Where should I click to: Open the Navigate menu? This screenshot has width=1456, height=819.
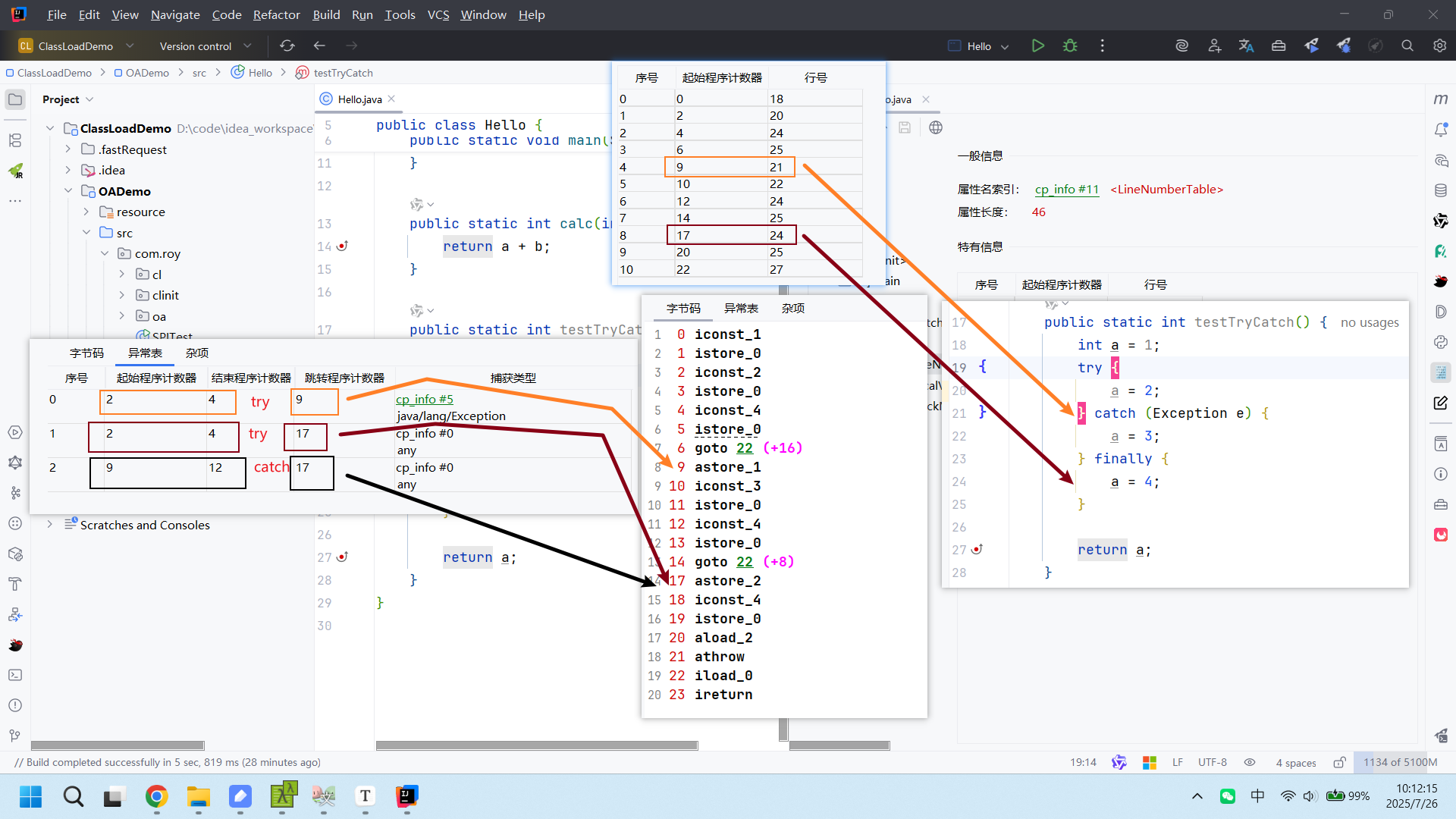[175, 14]
